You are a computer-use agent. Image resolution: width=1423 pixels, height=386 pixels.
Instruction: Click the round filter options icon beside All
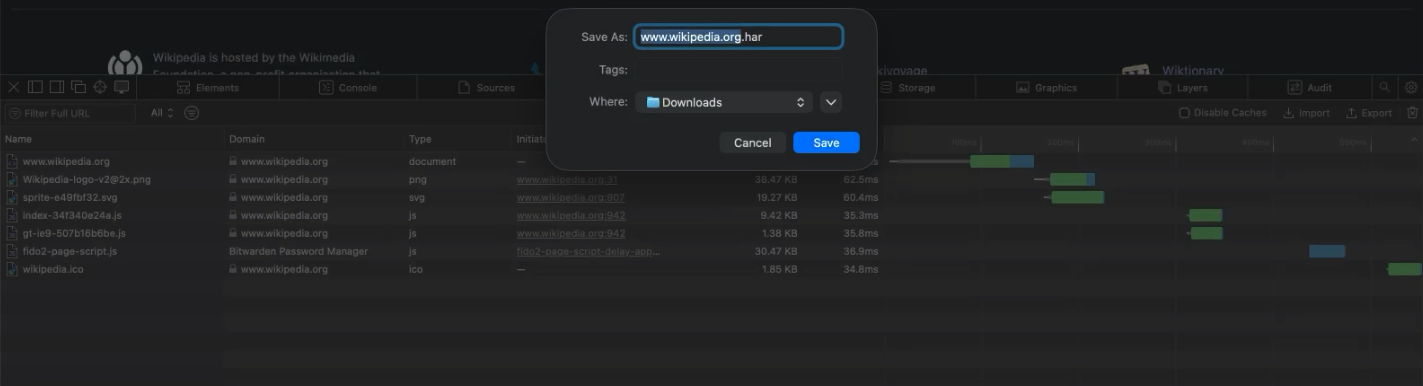[x=191, y=113]
